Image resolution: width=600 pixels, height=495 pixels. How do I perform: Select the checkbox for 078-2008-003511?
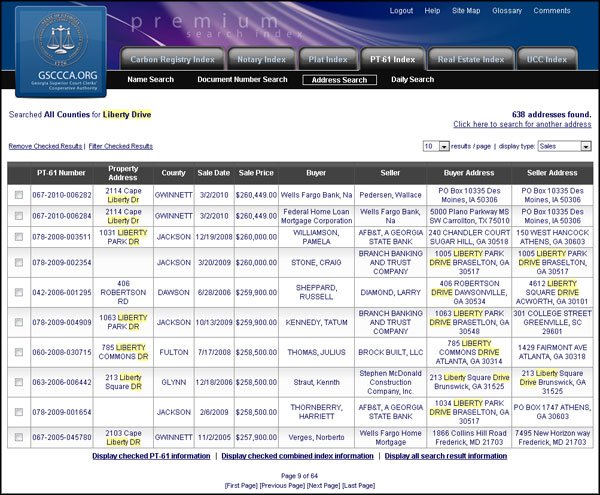tap(19, 237)
